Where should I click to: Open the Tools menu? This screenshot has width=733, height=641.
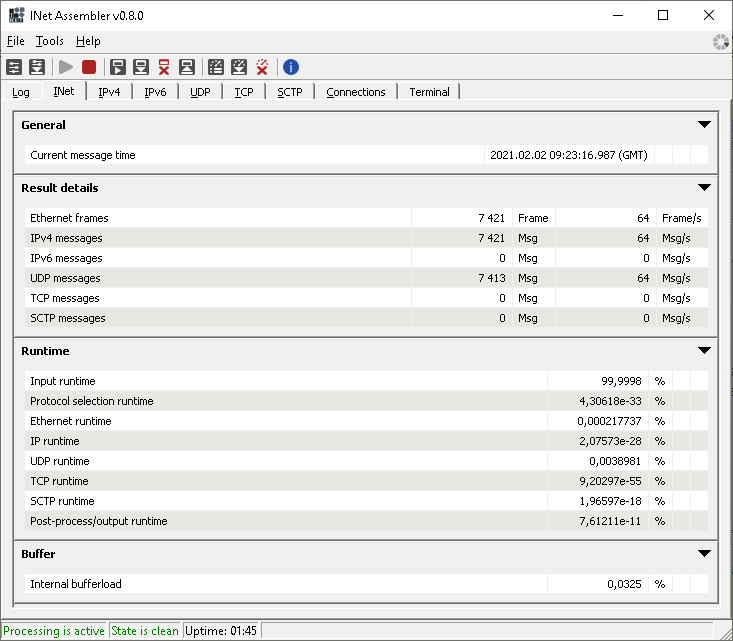point(49,41)
